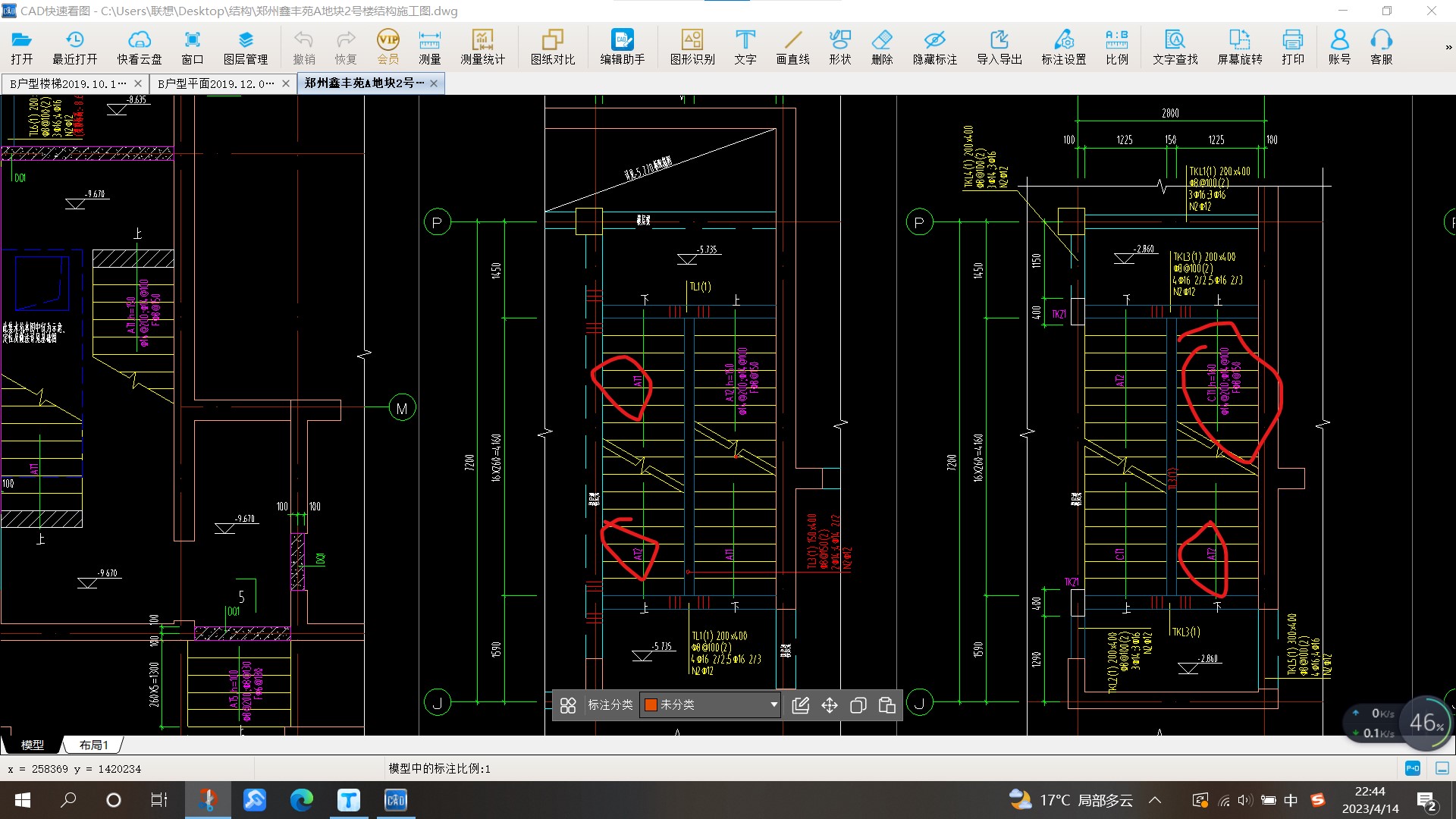Open Microsoft Edge from the taskbar
This screenshot has width=1456, height=819.
point(302,800)
